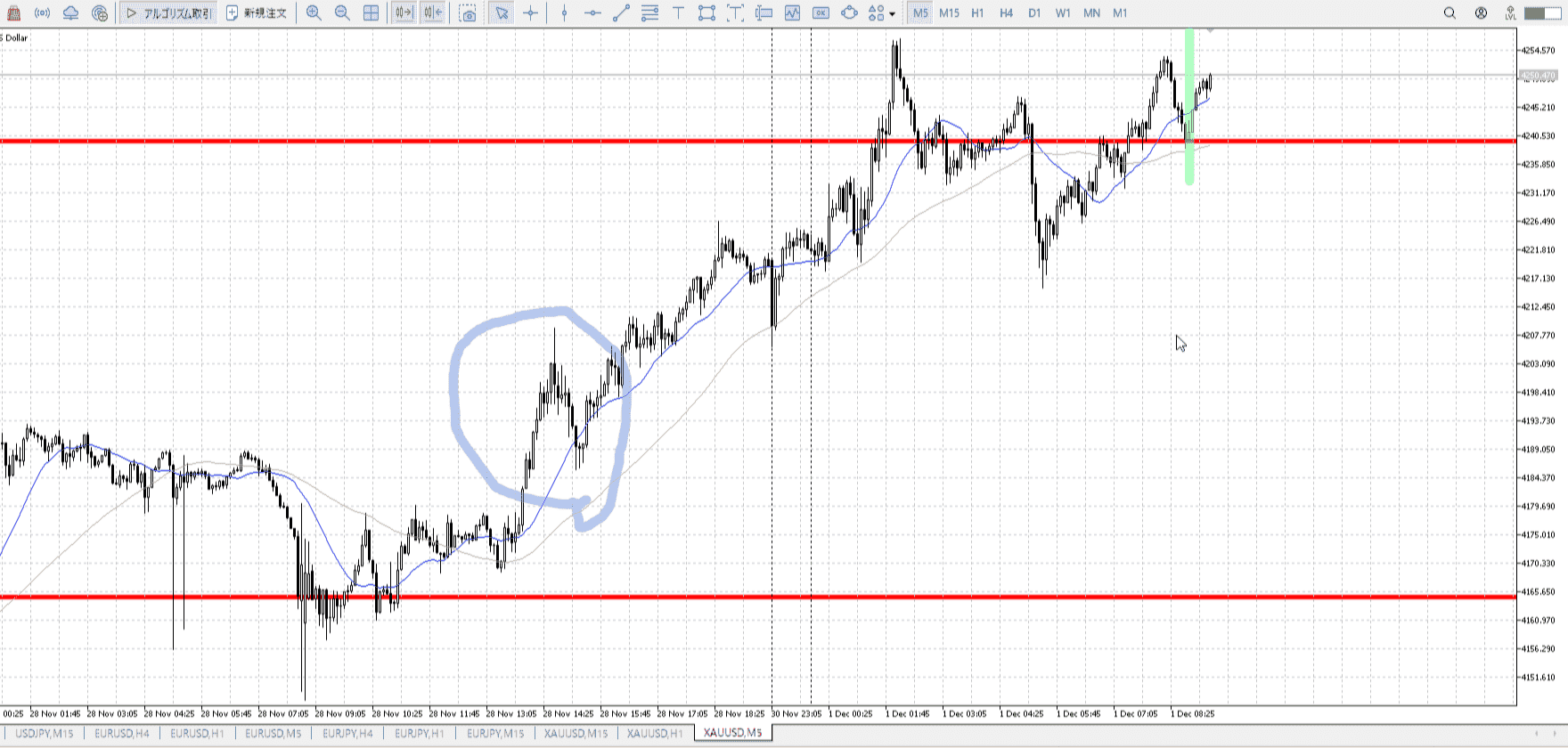Select the trendline drawing tool
1568x748 pixels.
tap(621, 13)
